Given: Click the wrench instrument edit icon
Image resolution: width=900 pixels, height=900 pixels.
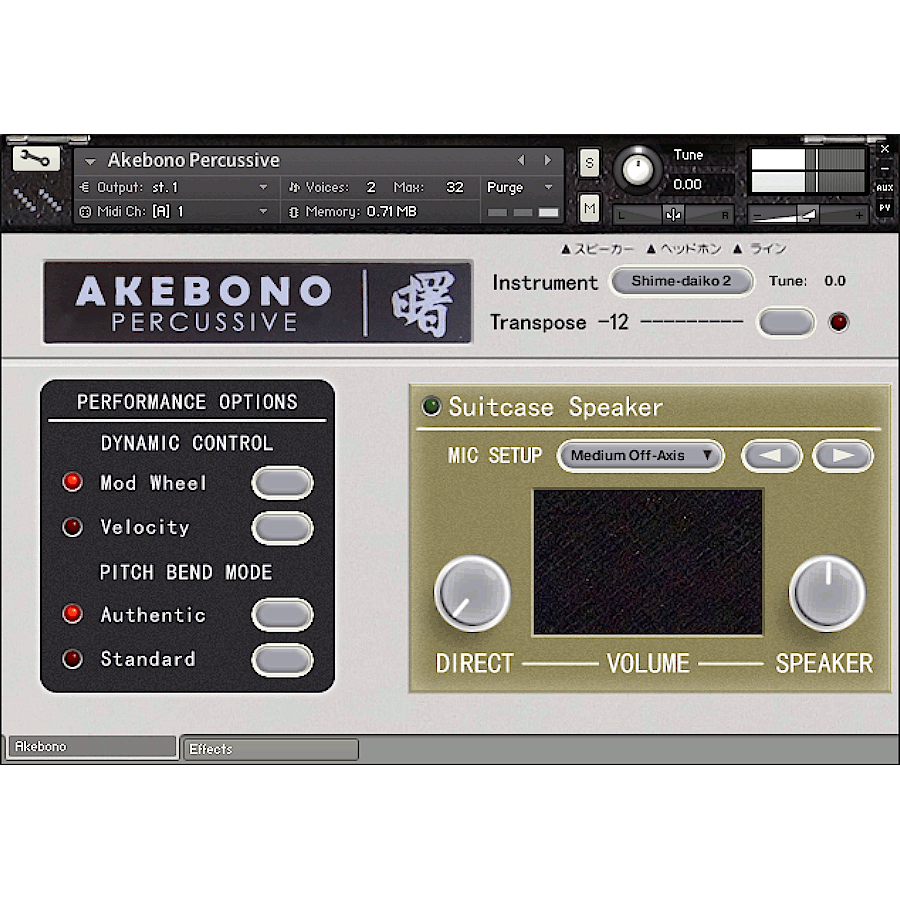Looking at the screenshot, I should pyautogui.click(x=36, y=158).
